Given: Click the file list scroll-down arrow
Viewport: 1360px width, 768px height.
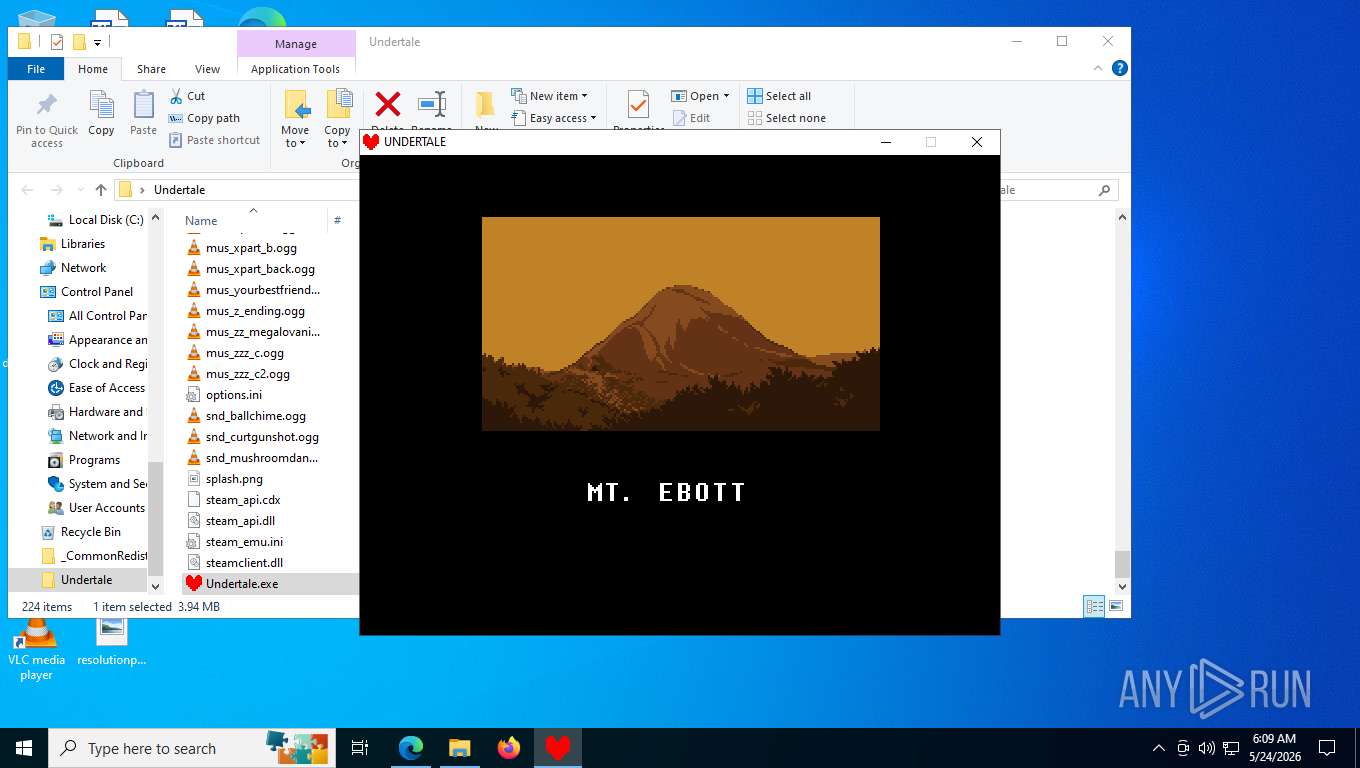Looking at the screenshot, I should point(1122,586).
